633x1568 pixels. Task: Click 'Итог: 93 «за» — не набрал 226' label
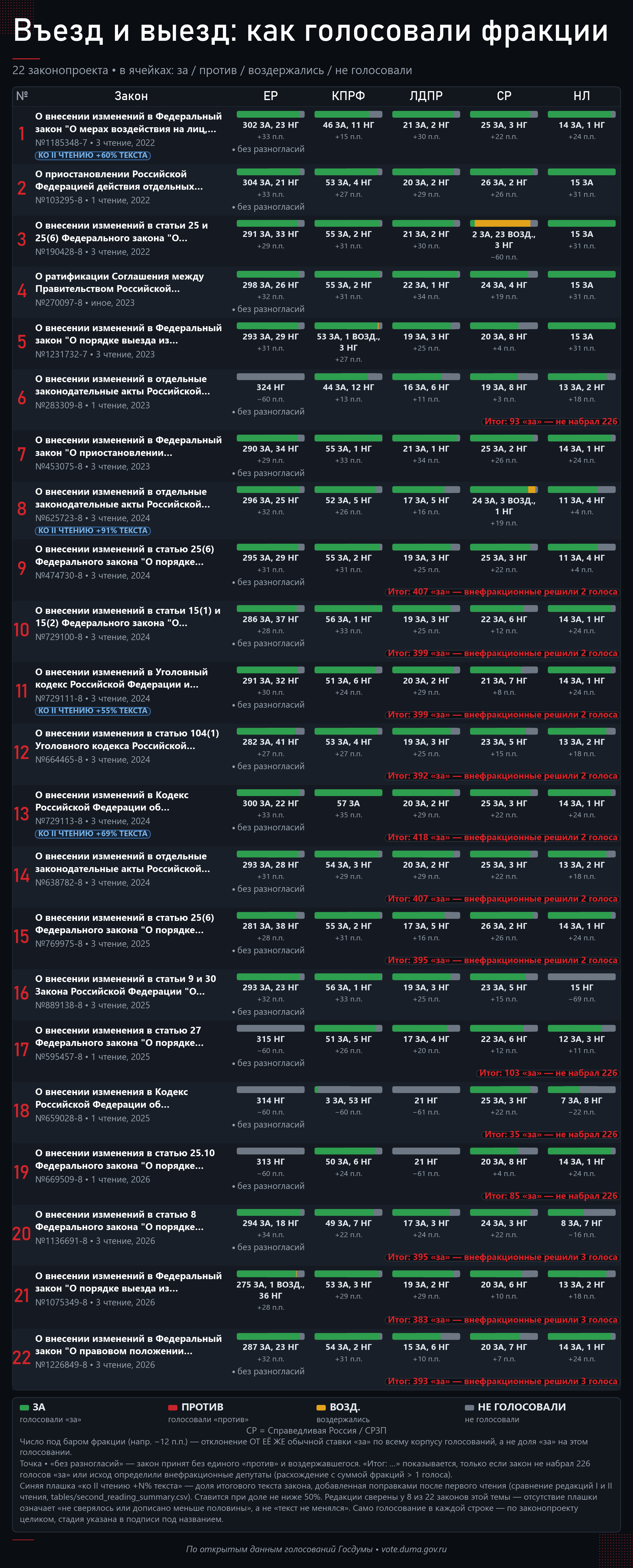pos(551,421)
